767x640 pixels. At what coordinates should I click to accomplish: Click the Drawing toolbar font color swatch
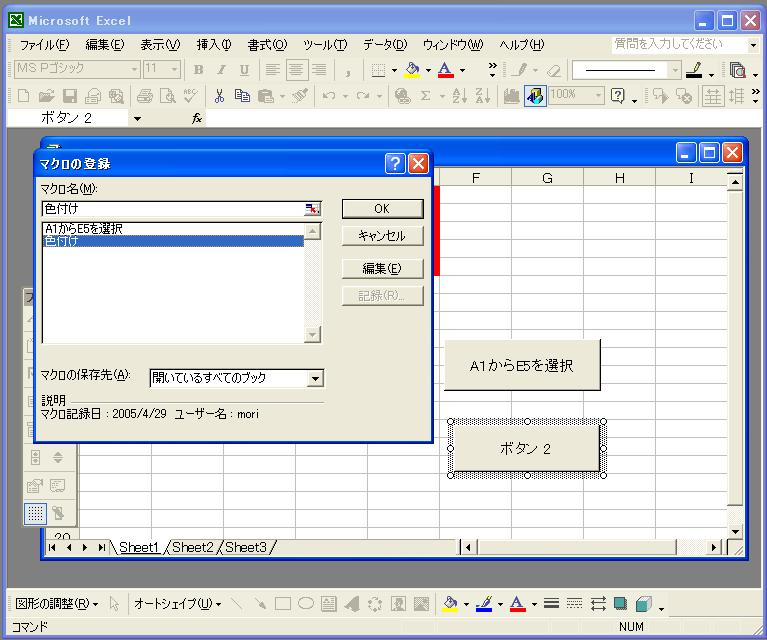point(518,604)
